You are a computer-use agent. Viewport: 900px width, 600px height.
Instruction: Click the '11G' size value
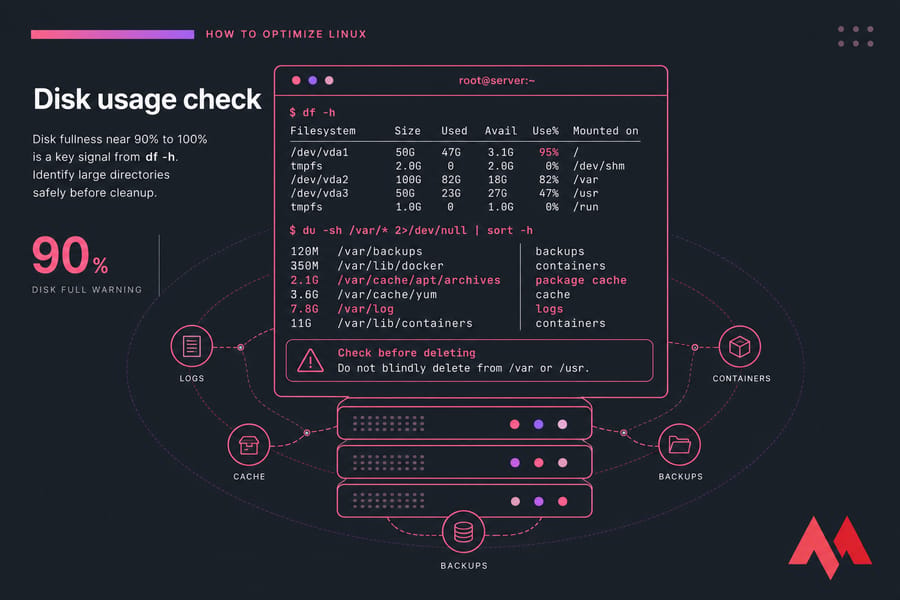pyautogui.click(x=301, y=323)
